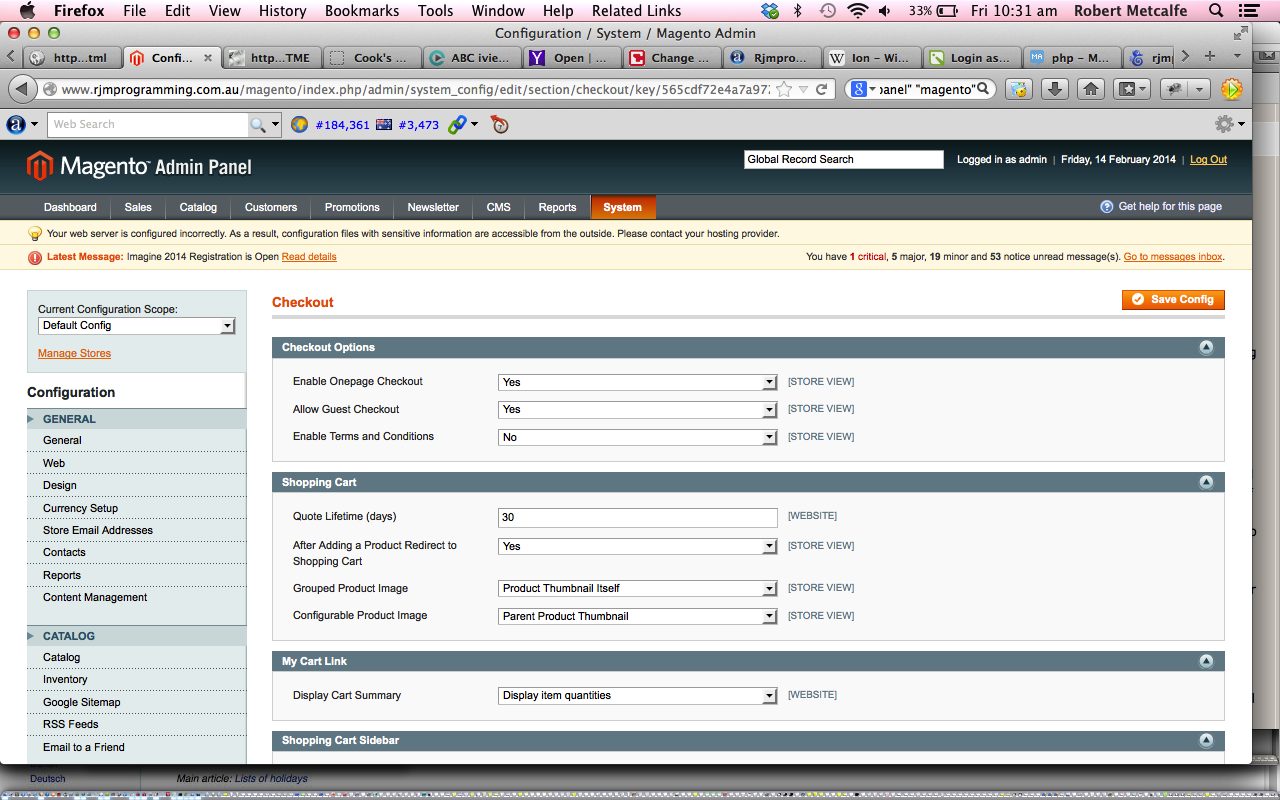Click the Bluetooth icon in the menu bar
This screenshot has height=800, width=1280.
(797, 11)
